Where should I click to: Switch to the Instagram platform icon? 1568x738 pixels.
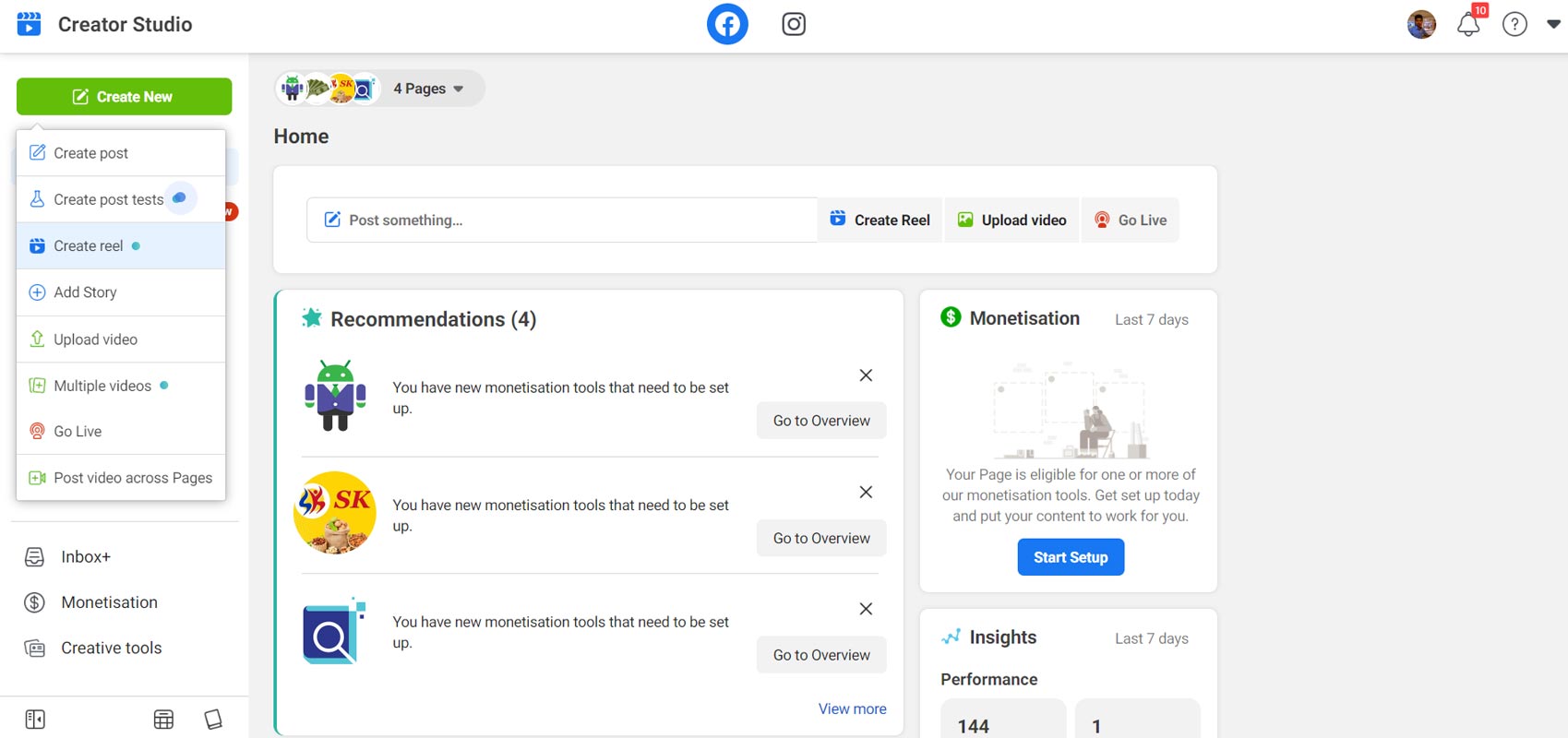(x=794, y=24)
